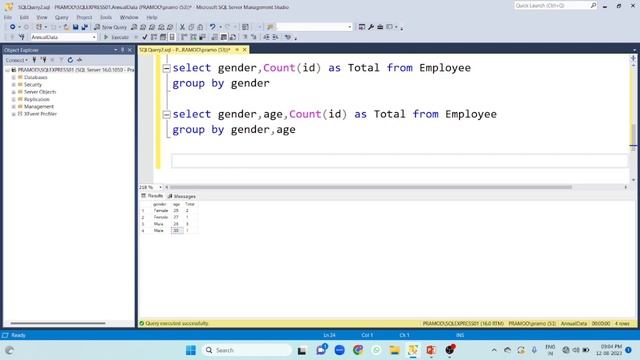Click the taskbar Search box
Image resolution: width=640 pixels, height=360 pixels.
(247, 350)
